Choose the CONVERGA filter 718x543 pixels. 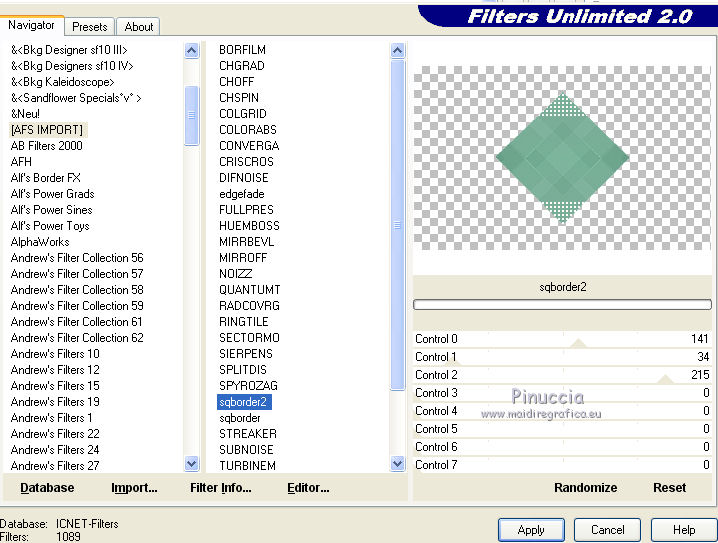click(249, 146)
